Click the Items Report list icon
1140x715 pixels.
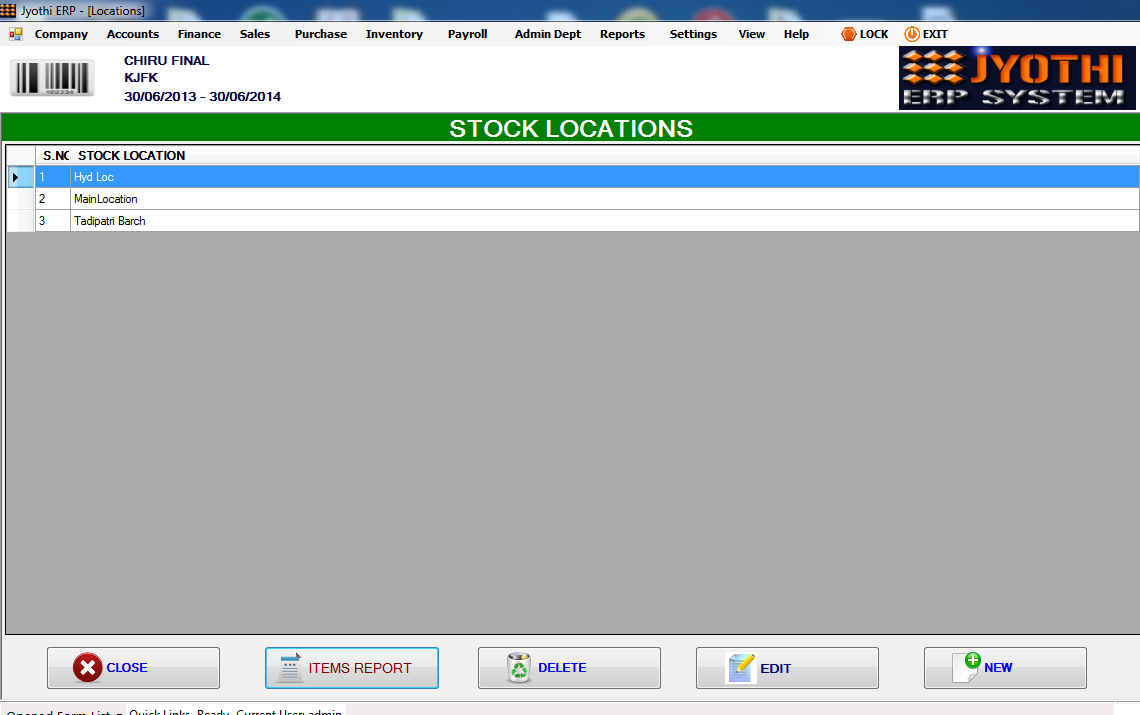(287, 667)
